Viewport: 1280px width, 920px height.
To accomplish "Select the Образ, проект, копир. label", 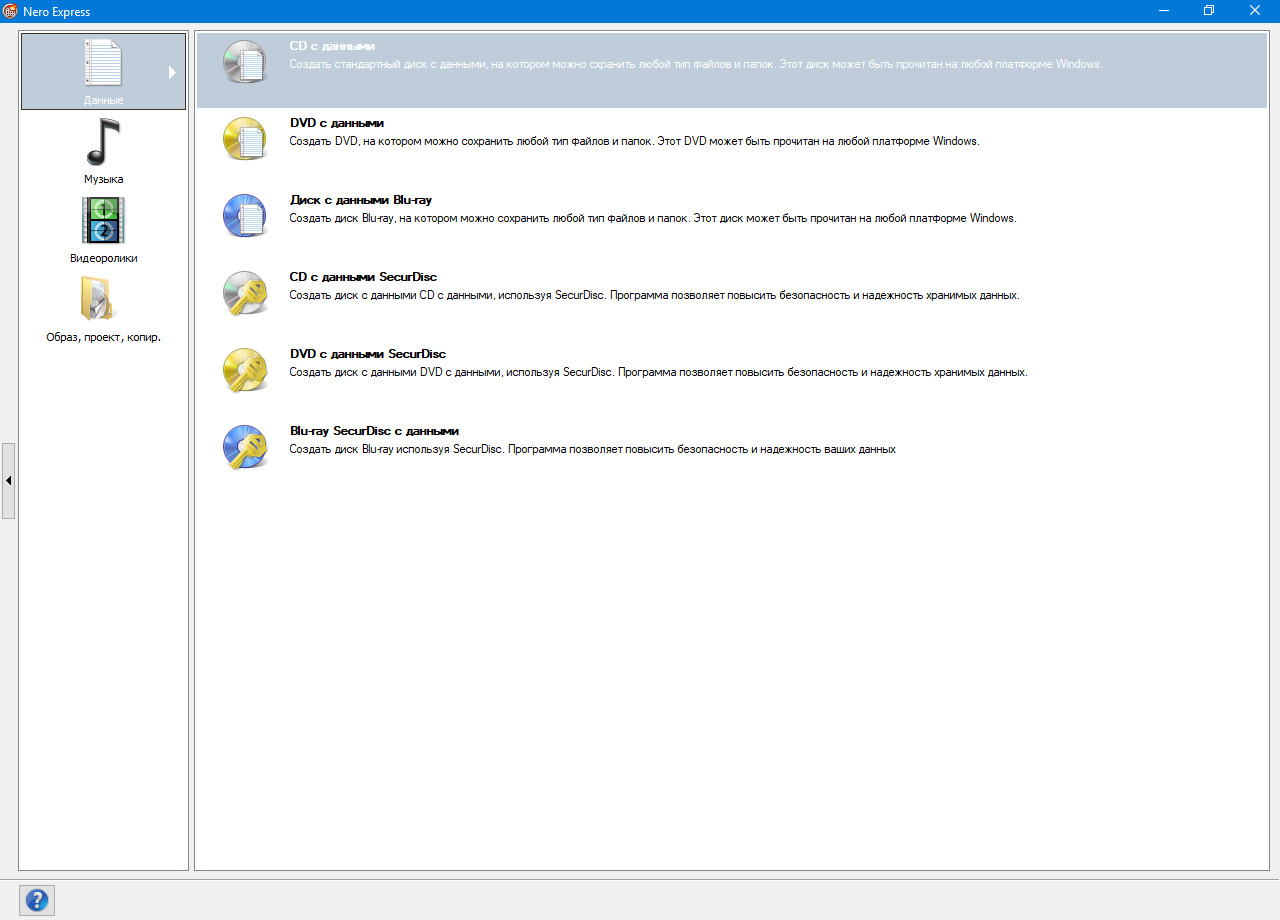I will [103, 337].
